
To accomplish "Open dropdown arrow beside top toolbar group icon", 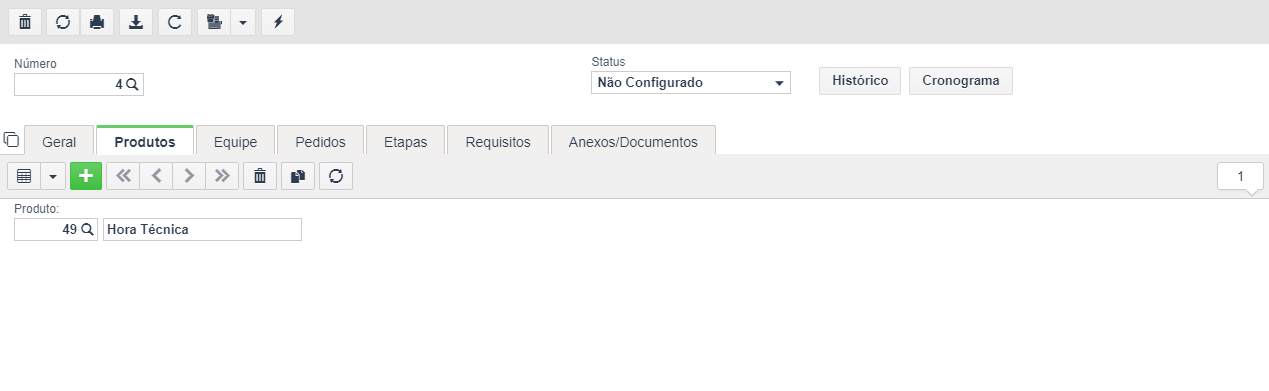I will click(x=243, y=22).
